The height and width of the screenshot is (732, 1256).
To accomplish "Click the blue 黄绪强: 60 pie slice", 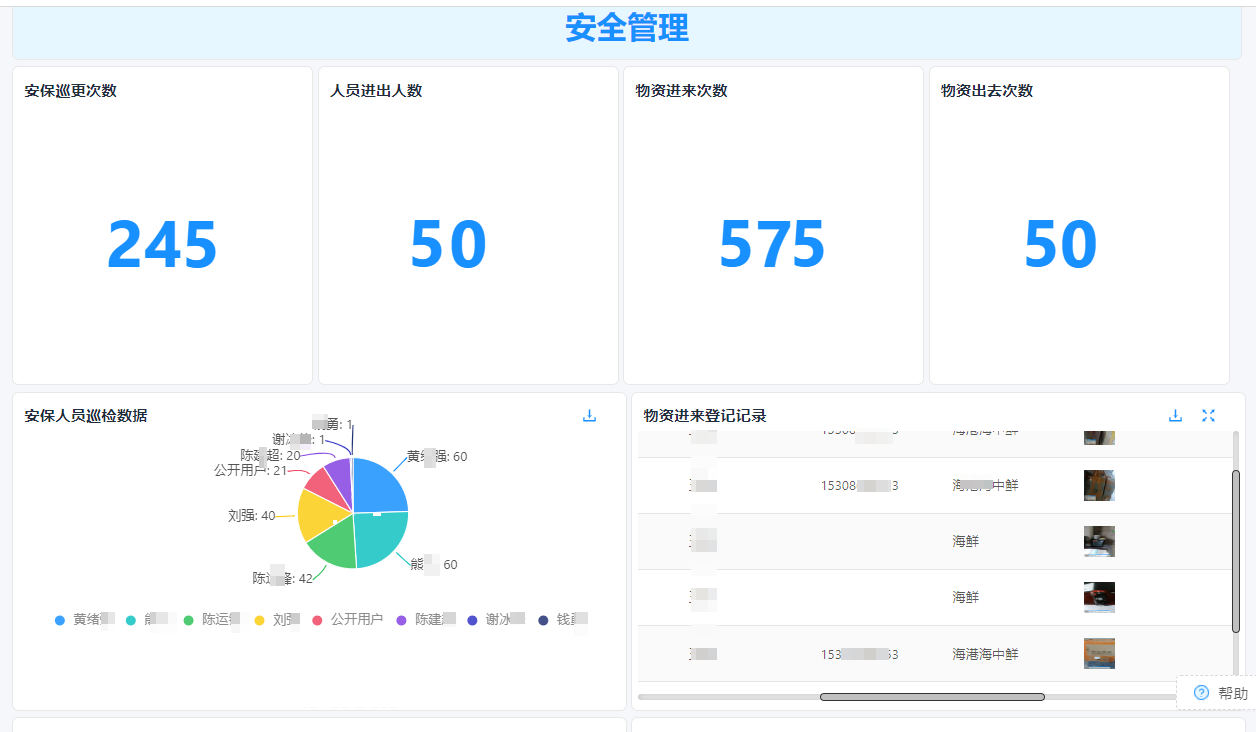I will [378, 485].
